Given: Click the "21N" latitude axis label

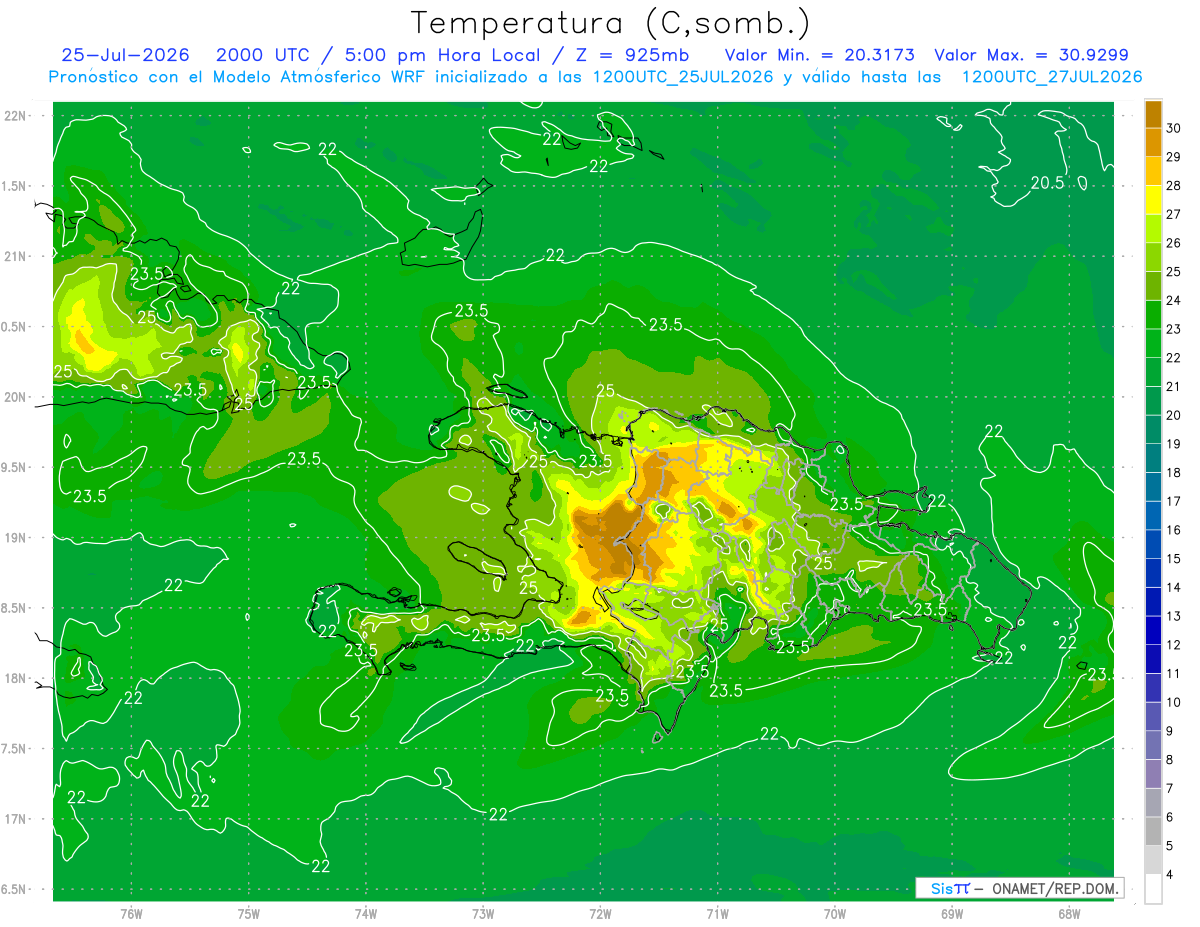Looking at the screenshot, I should click(17, 256).
